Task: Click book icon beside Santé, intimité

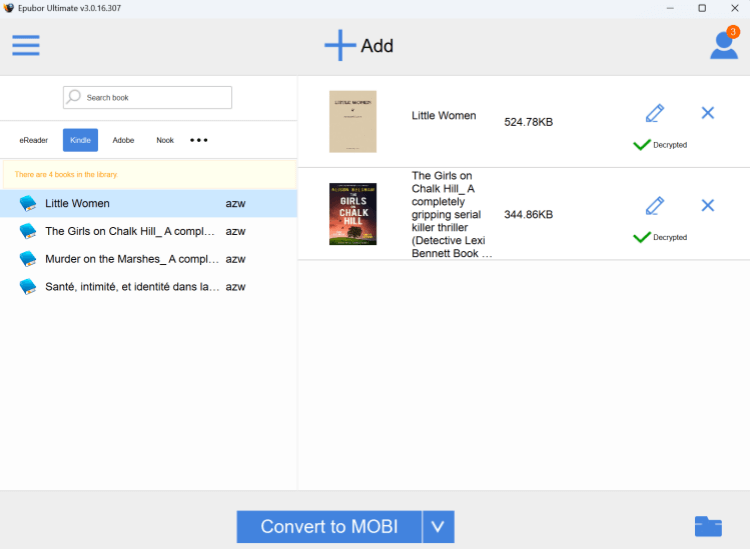Action: (28, 286)
